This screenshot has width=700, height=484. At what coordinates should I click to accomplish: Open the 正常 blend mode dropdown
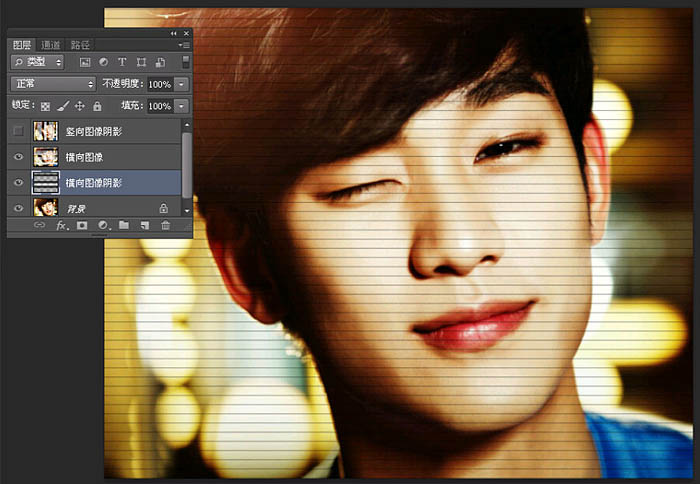[x=53, y=84]
